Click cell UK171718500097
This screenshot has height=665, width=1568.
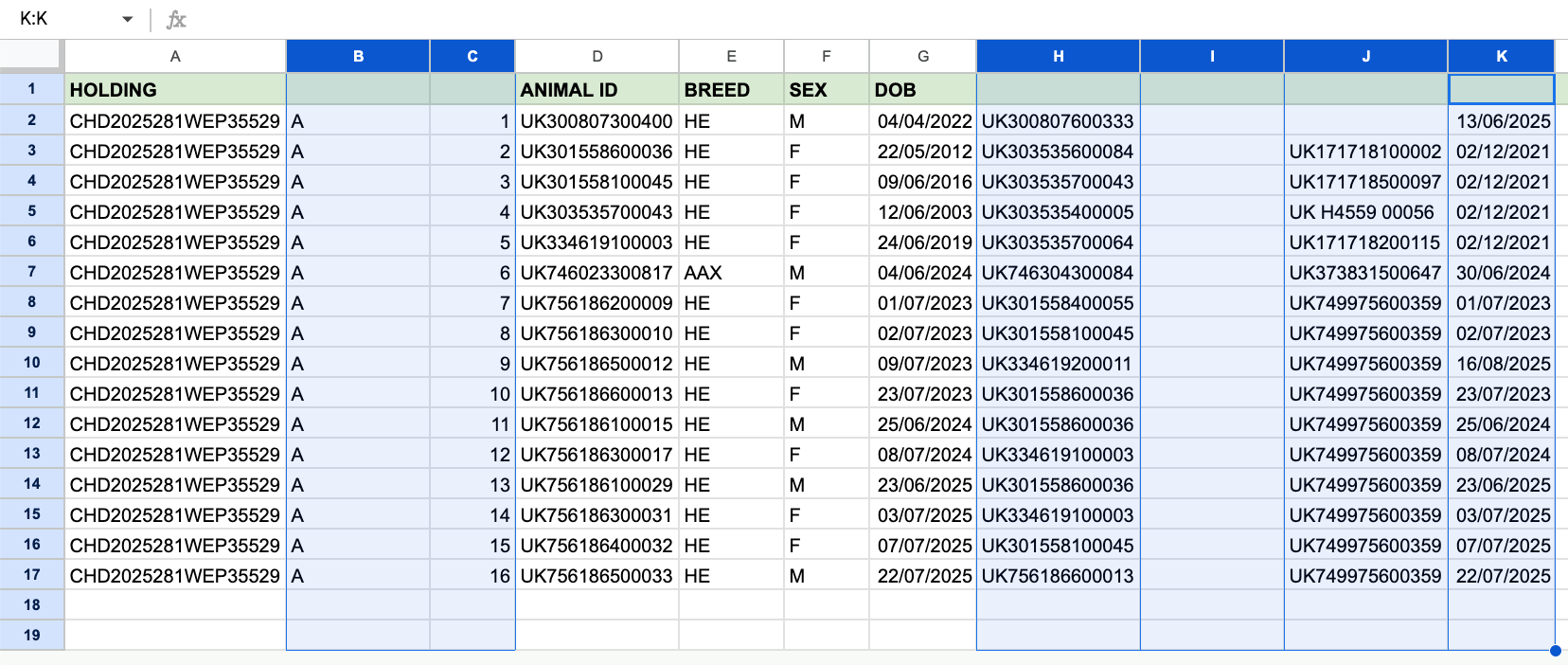(1366, 181)
